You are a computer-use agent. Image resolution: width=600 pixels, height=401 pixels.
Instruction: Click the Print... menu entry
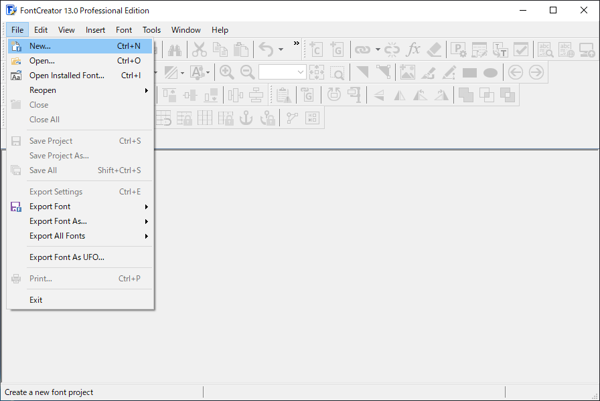pyautogui.click(x=80, y=279)
